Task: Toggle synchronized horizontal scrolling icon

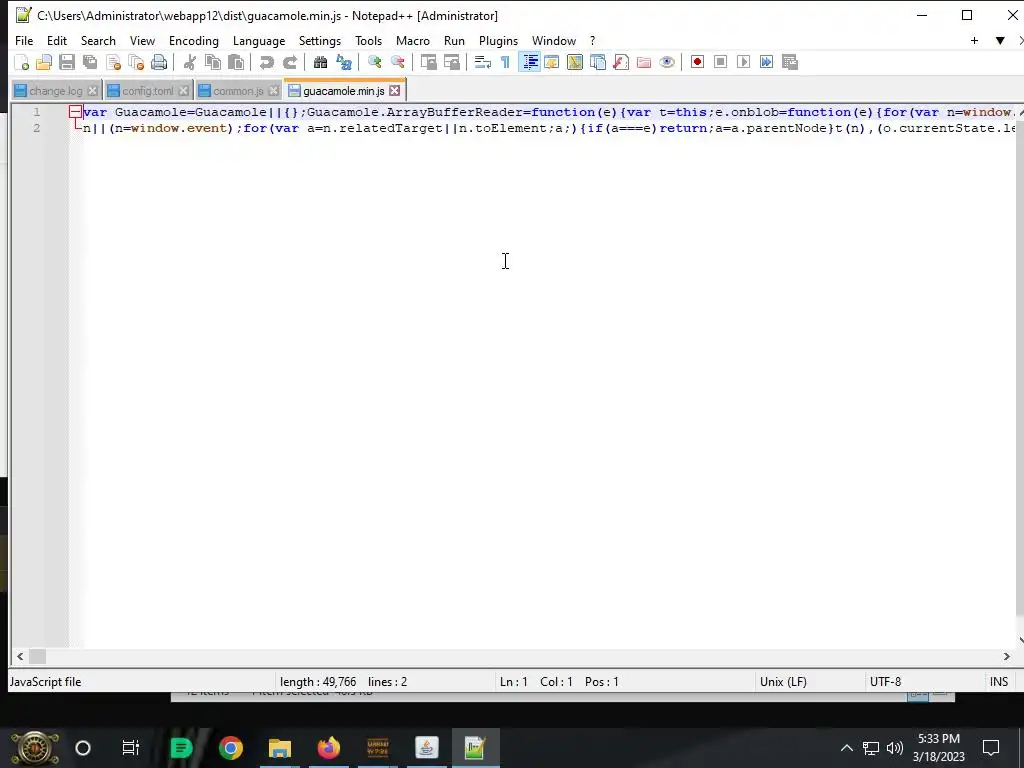Action: pos(451,62)
